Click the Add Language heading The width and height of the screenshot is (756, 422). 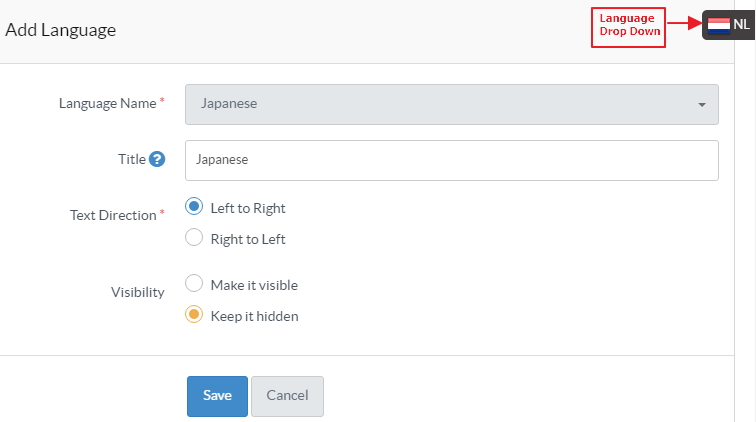(x=61, y=30)
